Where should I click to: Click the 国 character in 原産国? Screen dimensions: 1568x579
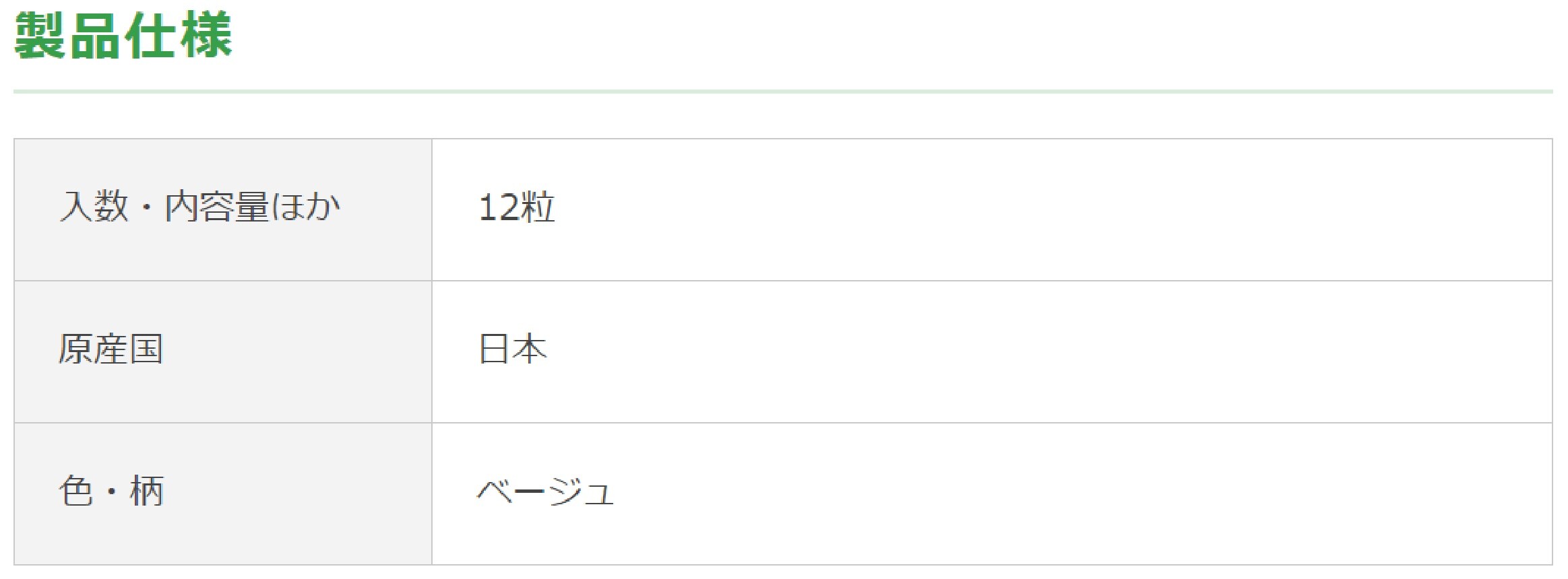point(146,349)
